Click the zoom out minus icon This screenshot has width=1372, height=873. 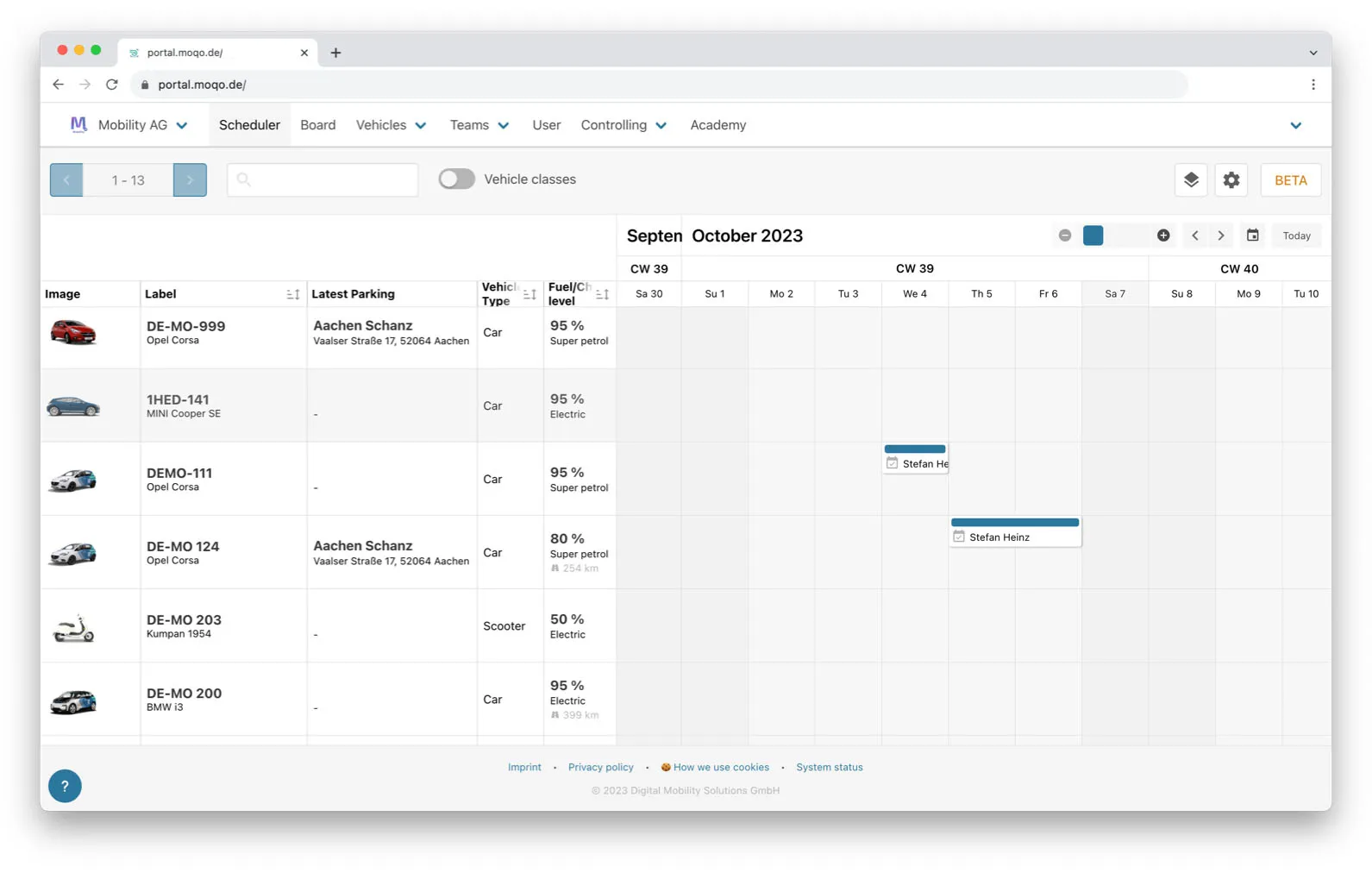(1064, 236)
